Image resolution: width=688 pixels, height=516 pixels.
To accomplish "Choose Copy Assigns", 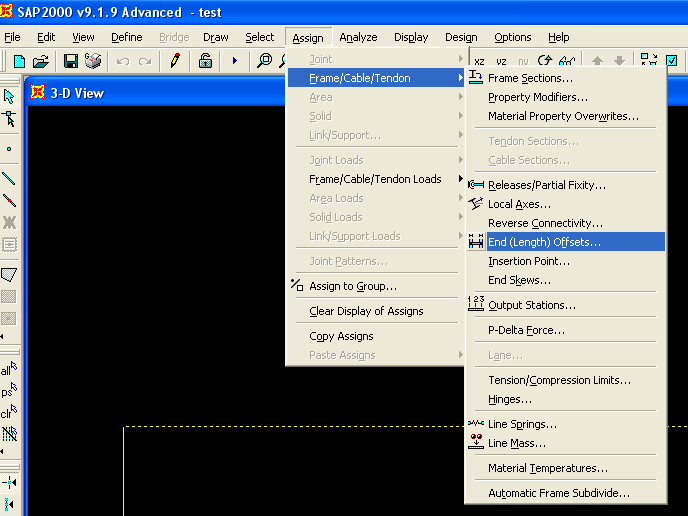I will point(376,336).
